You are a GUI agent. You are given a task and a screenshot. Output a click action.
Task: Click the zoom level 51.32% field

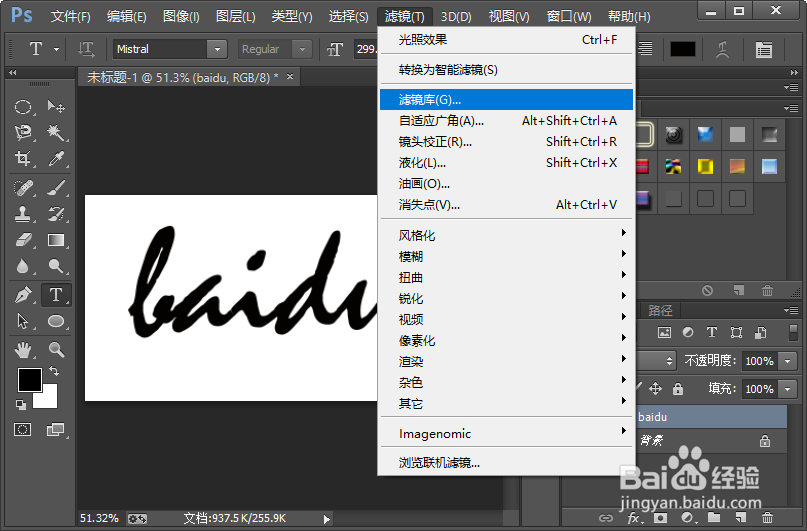[x=99, y=518]
